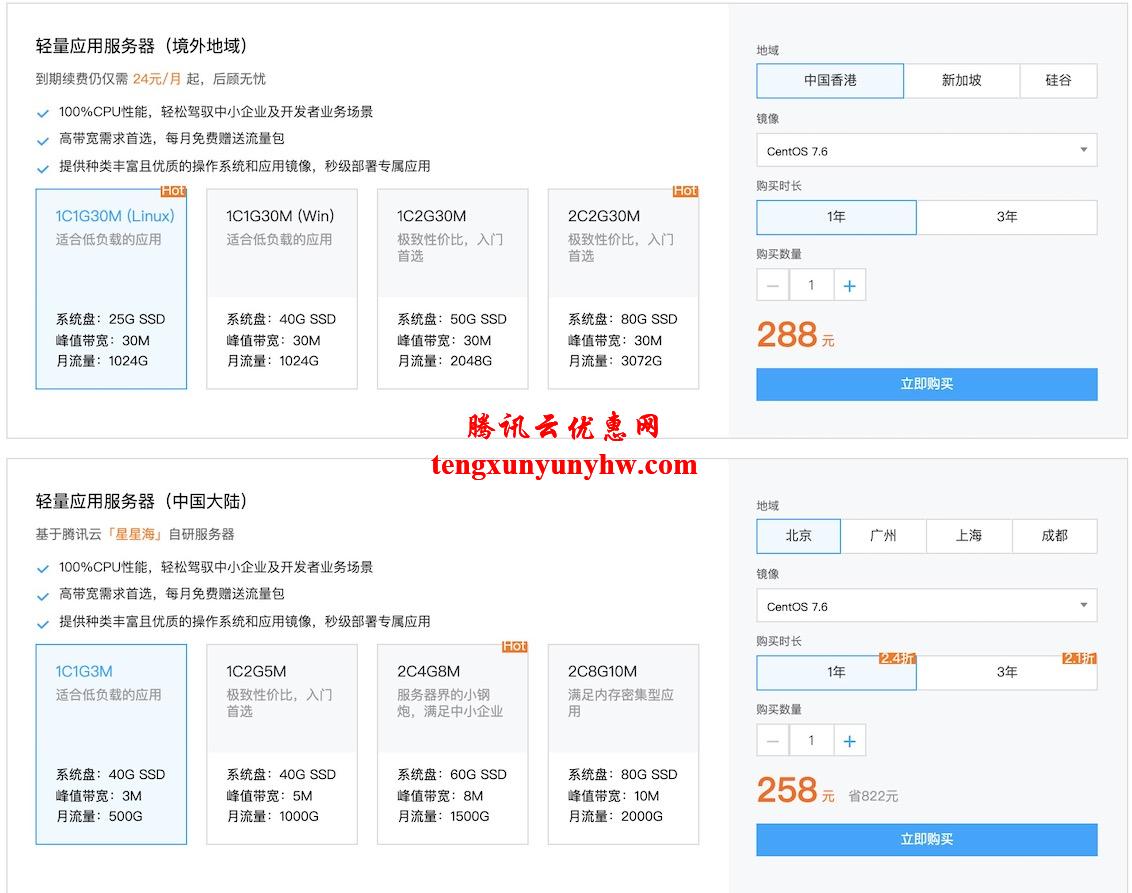This screenshot has height=893, width=1132.
Task: Click 系统盘：60G SSD on the 2C4G8M card
Action: 452,775
